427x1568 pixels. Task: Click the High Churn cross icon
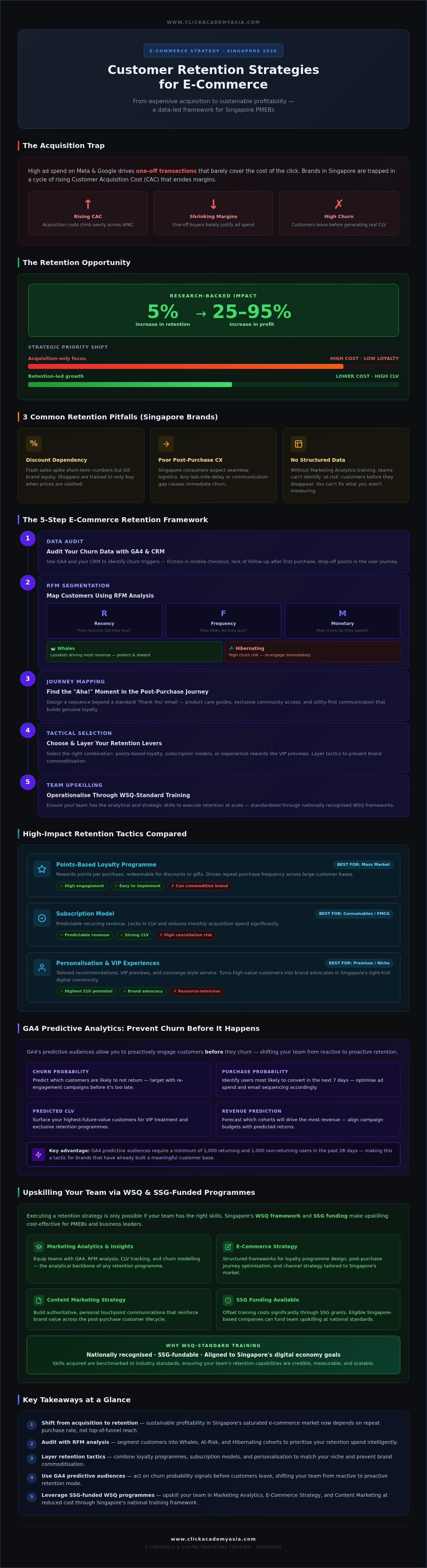[x=339, y=205]
